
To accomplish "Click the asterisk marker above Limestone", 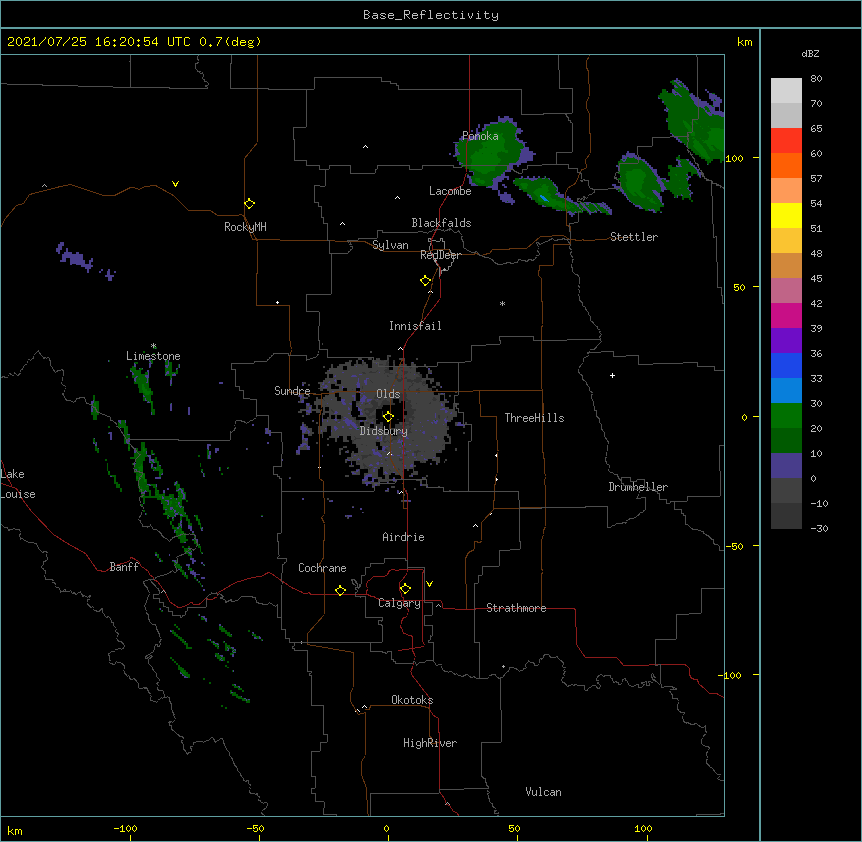I will click(x=154, y=346).
